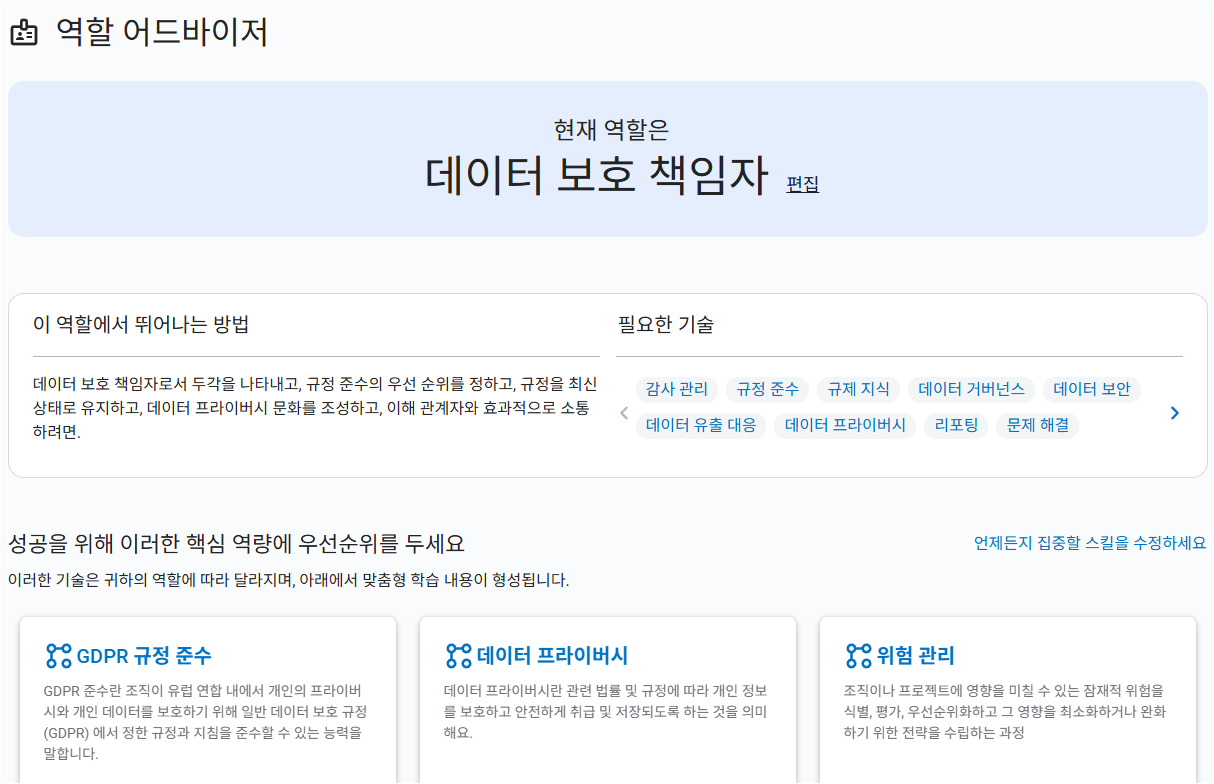Select the 규정 준수 skill chip

pyautogui.click(x=768, y=389)
